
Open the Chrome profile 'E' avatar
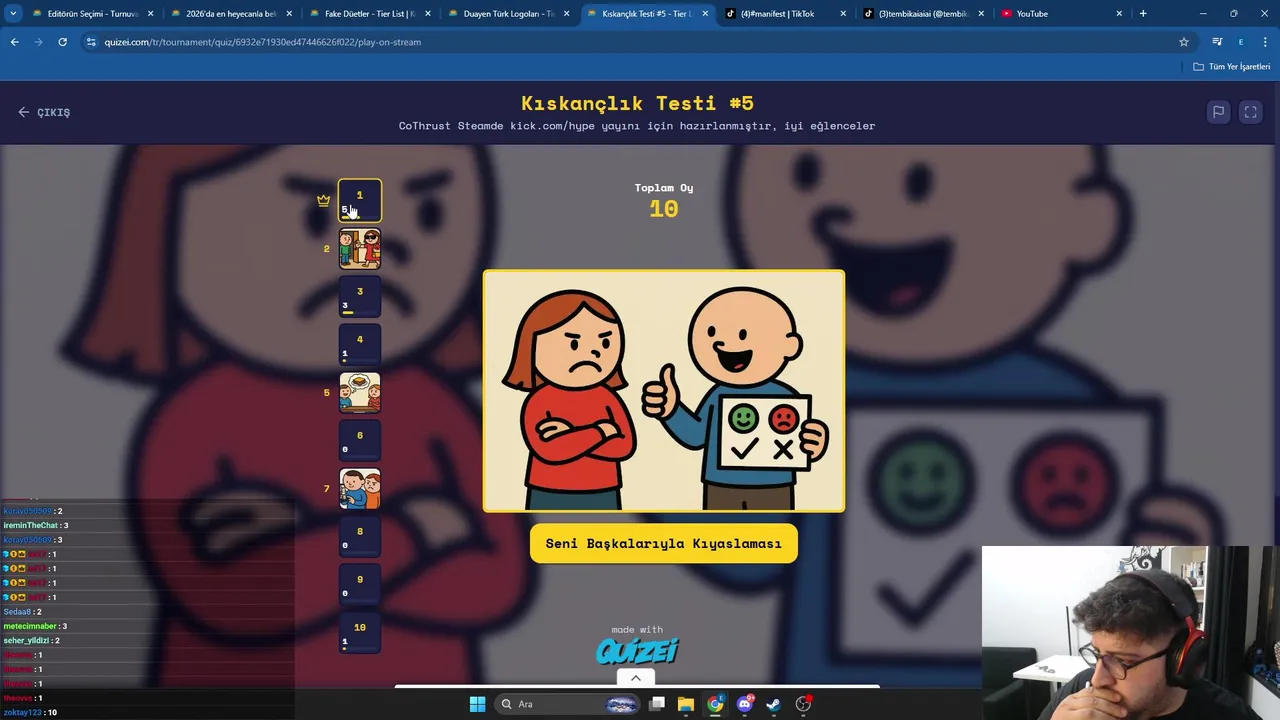(x=1241, y=42)
